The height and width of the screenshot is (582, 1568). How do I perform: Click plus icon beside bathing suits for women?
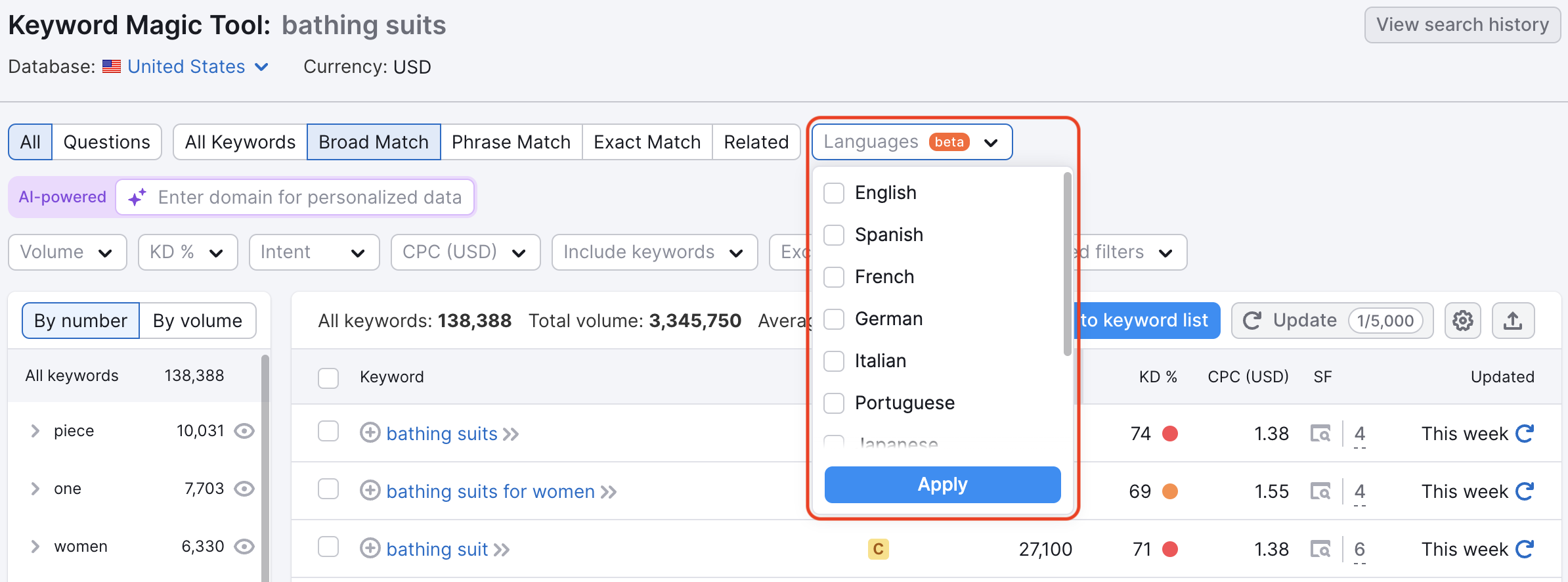370,491
